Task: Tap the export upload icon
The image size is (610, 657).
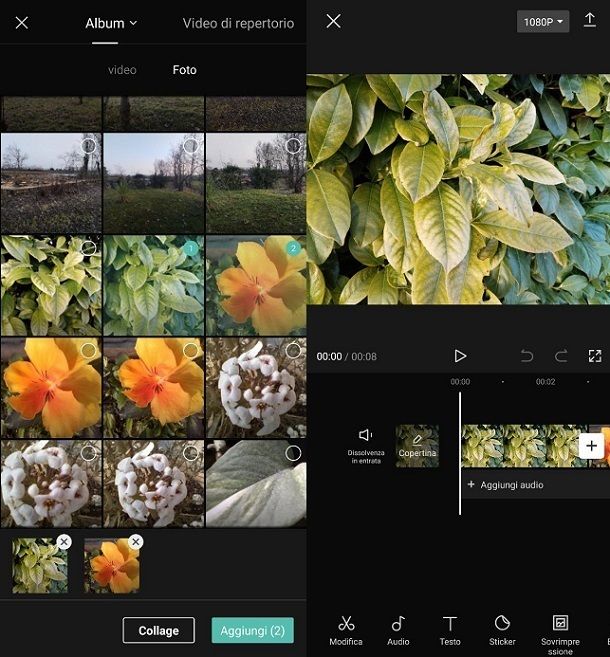Action: click(590, 21)
